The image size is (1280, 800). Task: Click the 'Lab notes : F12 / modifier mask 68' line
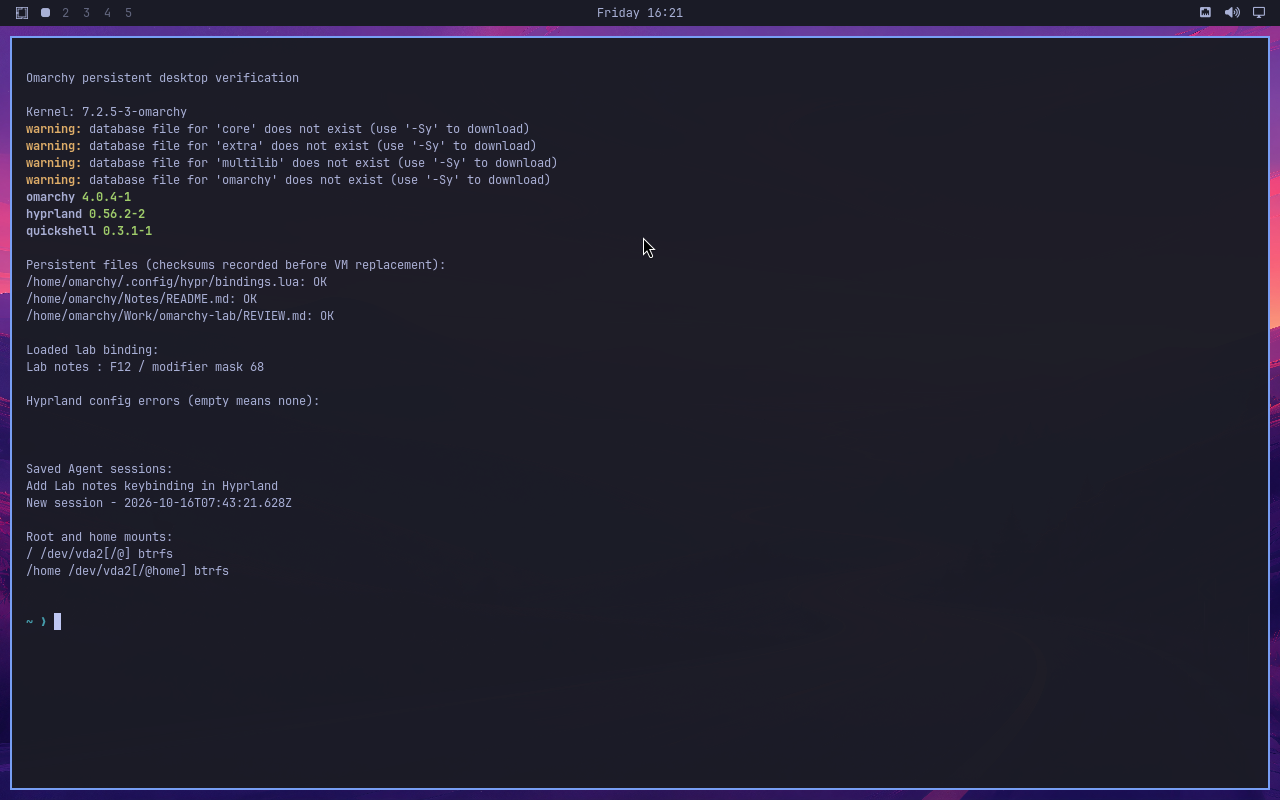(145, 367)
